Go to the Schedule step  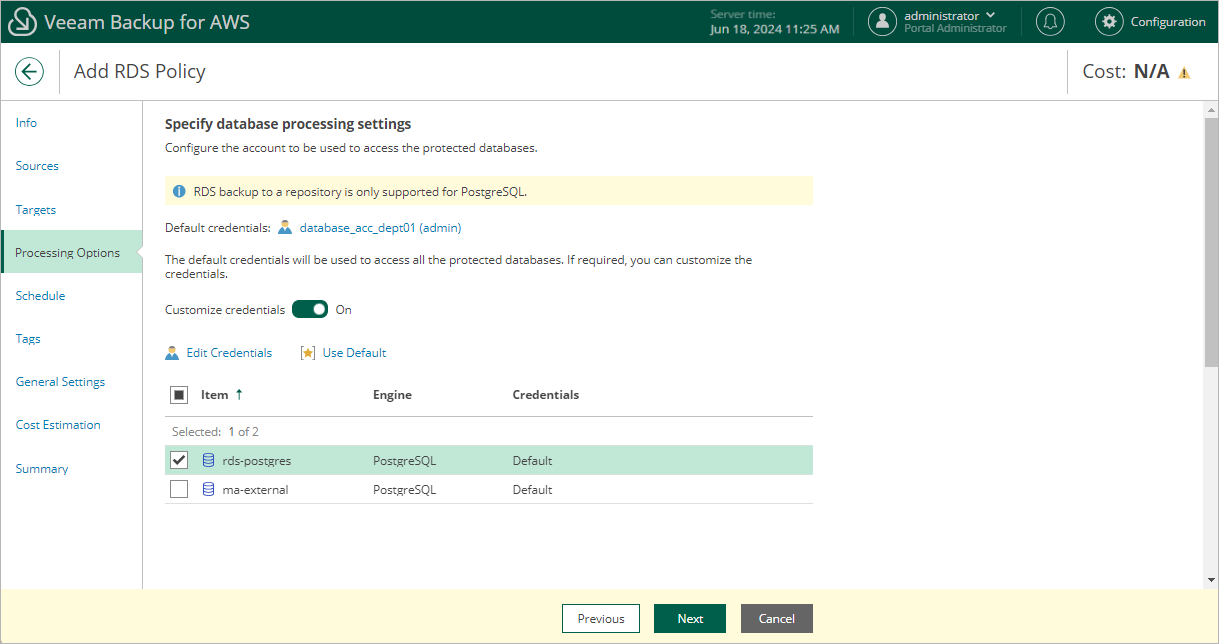pyautogui.click(x=40, y=296)
